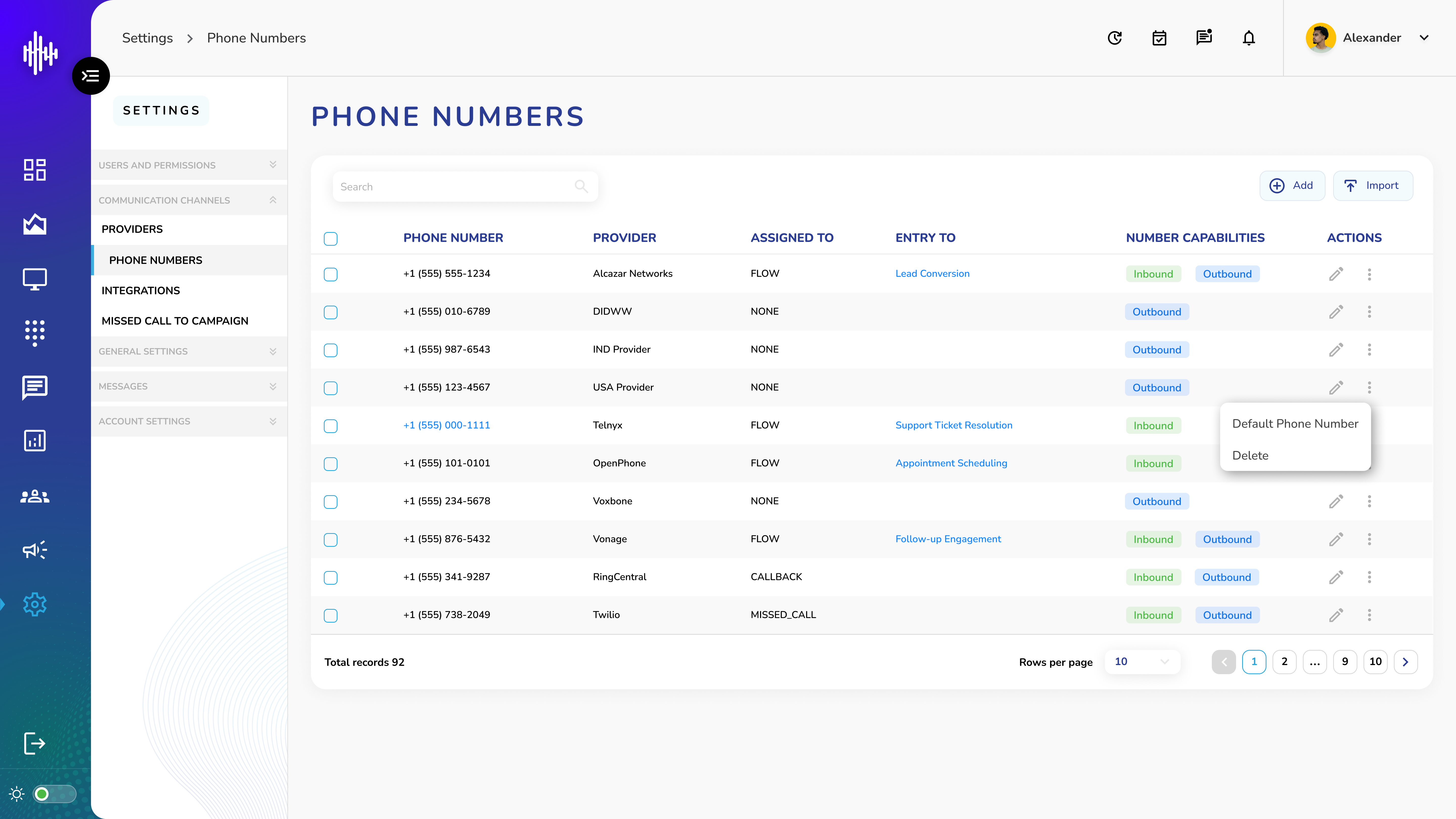Go to previous page arrow
Screen dimensions: 1456x819
click(1224, 661)
